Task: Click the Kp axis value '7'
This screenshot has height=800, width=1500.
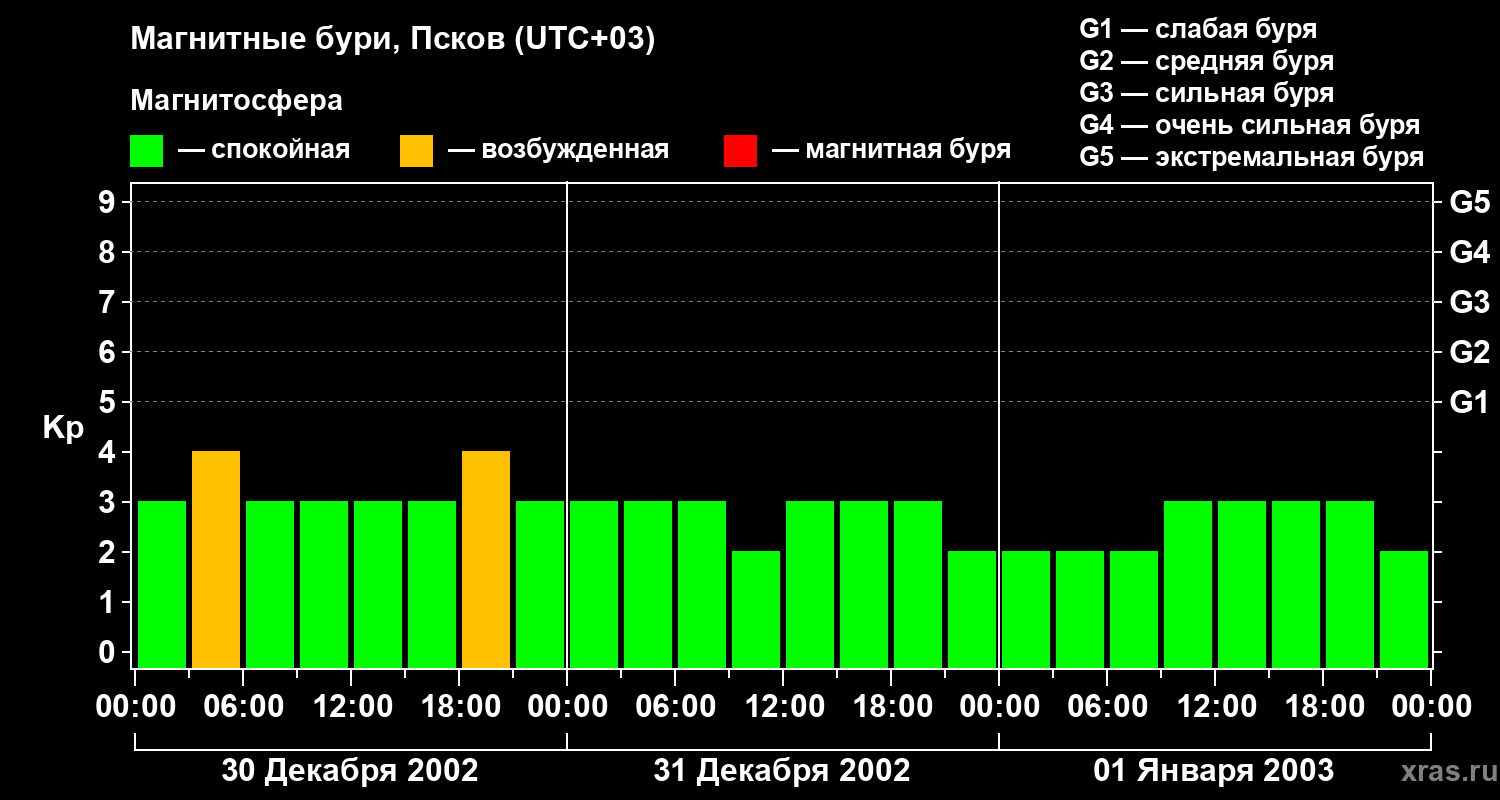Action: pos(108,303)
